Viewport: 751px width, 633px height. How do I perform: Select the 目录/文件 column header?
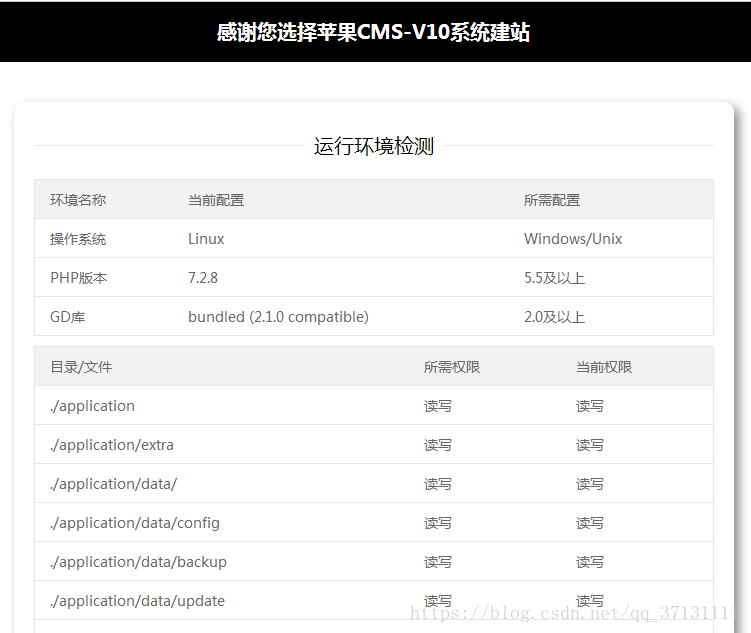(x=81, y=367)
